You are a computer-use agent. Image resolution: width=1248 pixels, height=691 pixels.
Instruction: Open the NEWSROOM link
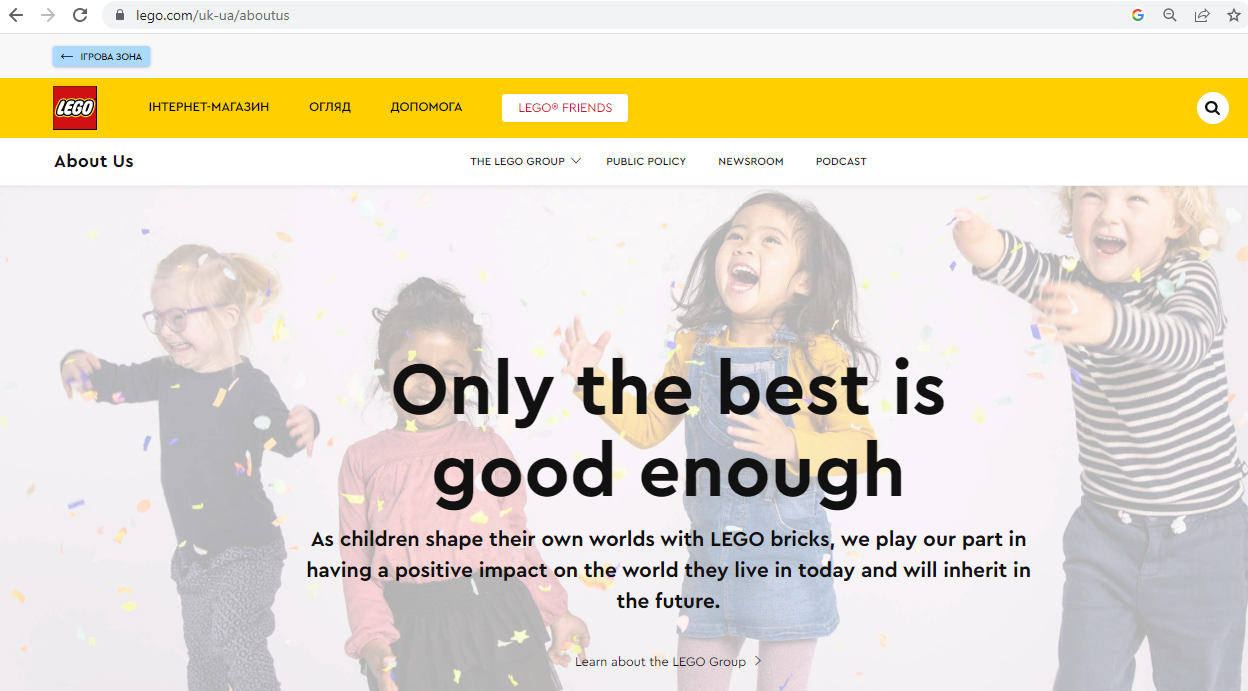tap(751, 161)
